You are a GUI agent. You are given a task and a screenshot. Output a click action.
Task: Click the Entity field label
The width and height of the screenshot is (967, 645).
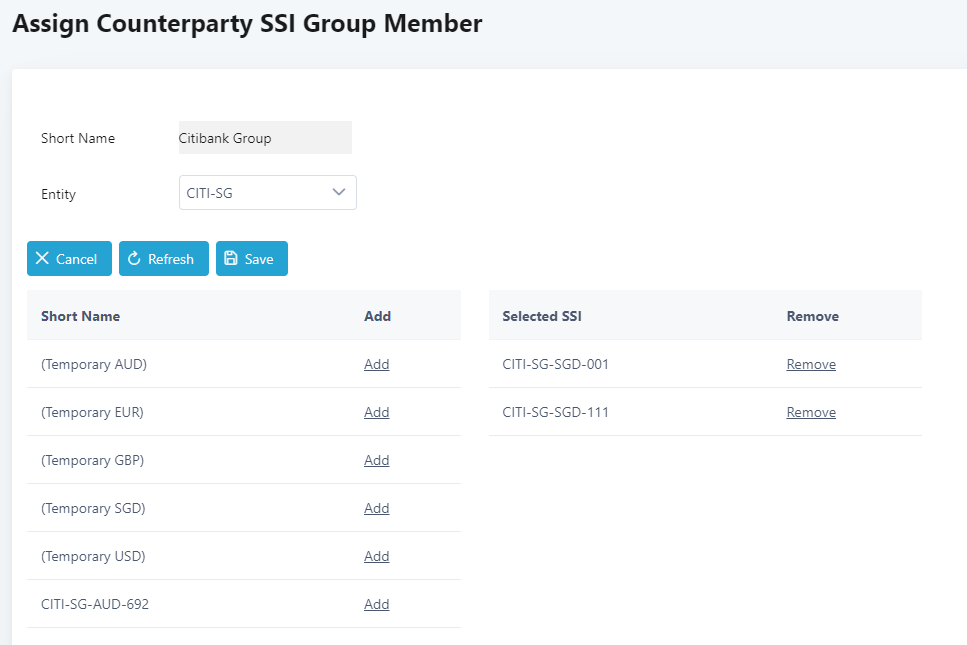tap(58, 195)
